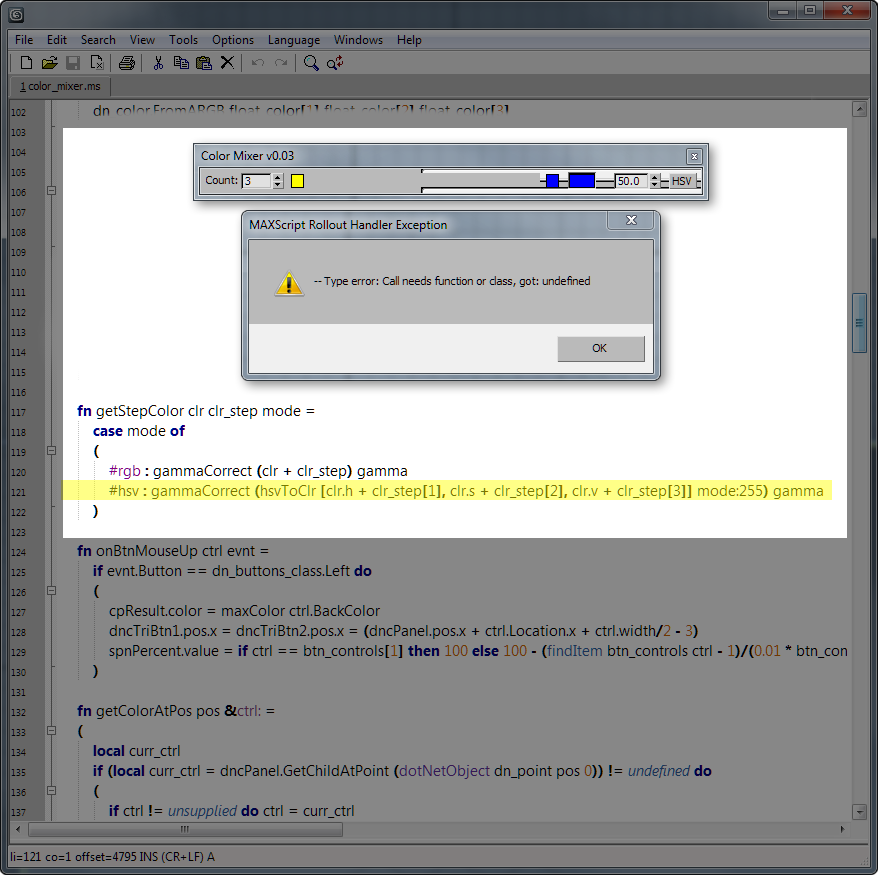Viewport: 878px width, 875px height.
Task: Toggle the HSV mode button in Color Mixer
Action: pos(682,181)
